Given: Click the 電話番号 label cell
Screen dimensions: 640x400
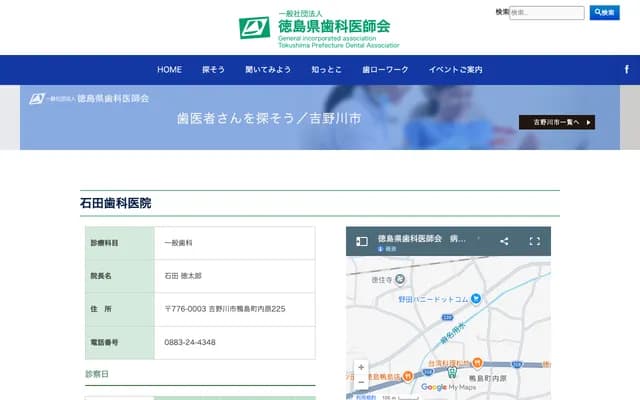Looking at the screenshot, I should click(120, 343).
